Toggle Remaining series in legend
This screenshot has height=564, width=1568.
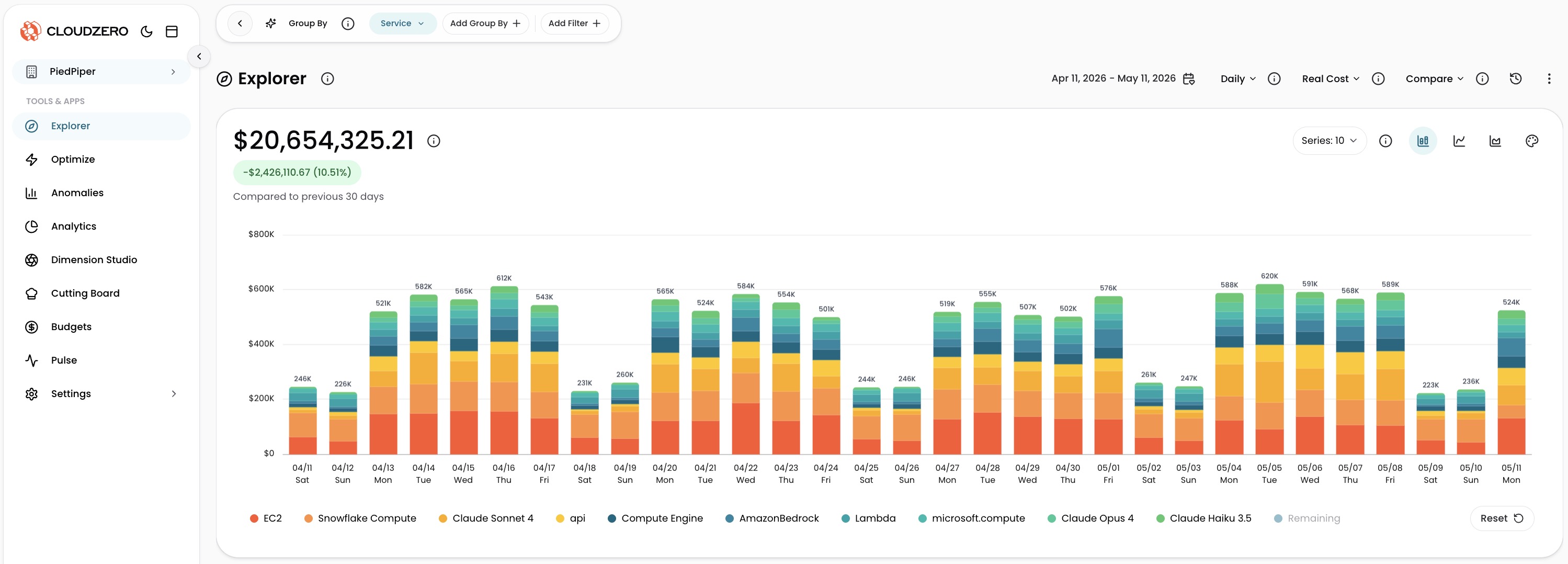click(x=1307, y=518)
